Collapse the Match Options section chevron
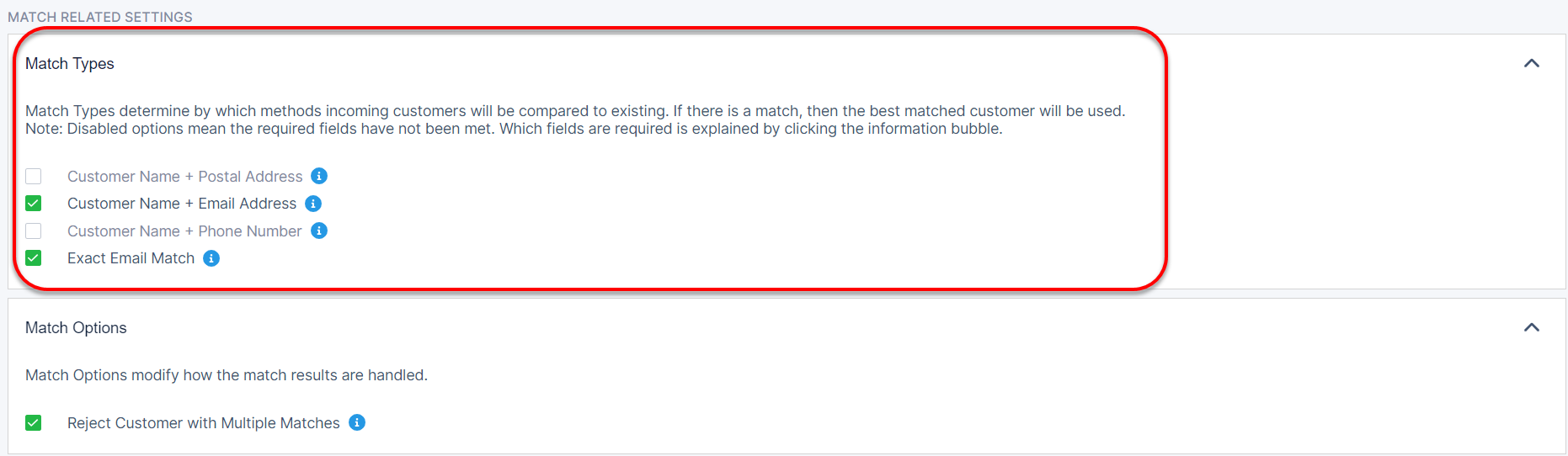 coord(1531,327)
